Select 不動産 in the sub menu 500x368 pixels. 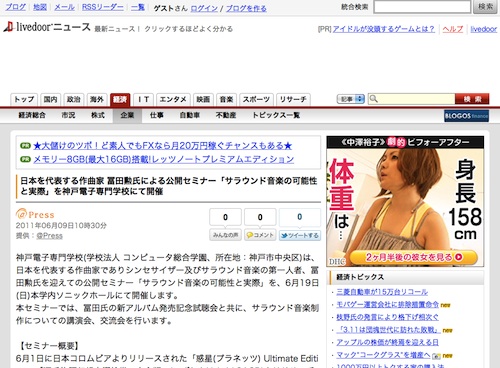226,115
